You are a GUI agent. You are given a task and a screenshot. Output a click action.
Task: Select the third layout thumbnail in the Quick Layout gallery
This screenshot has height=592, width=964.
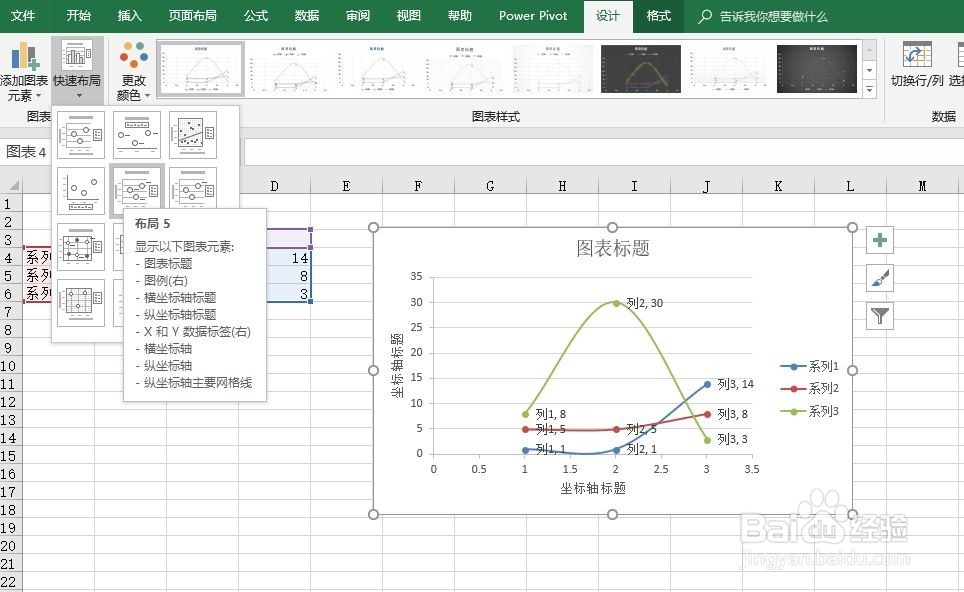193,135
